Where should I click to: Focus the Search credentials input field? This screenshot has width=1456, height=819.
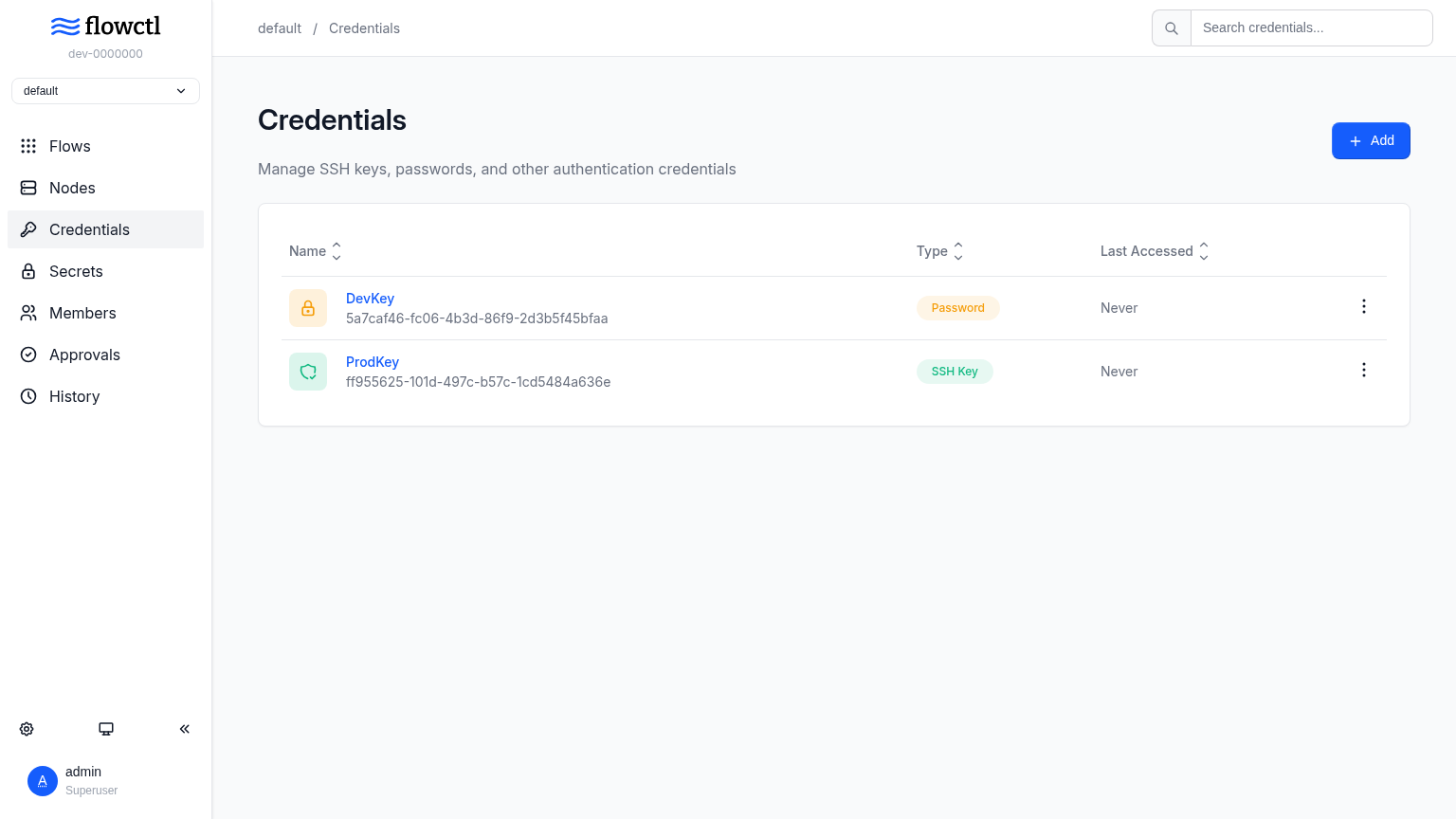tap(1311, 28)
